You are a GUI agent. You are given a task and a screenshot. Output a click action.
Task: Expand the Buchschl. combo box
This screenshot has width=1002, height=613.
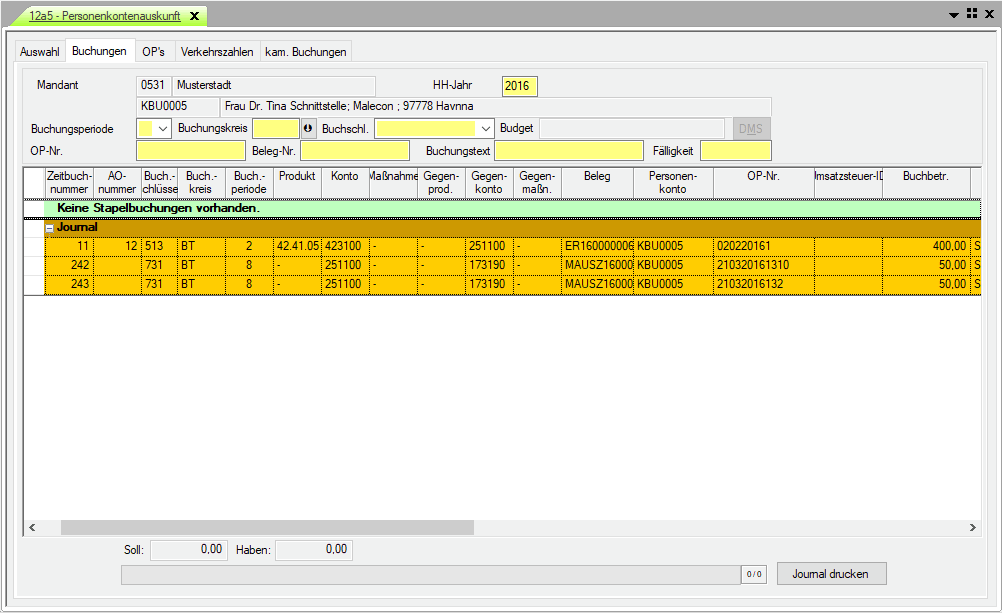pyautogui.click(x=486, y=129)
